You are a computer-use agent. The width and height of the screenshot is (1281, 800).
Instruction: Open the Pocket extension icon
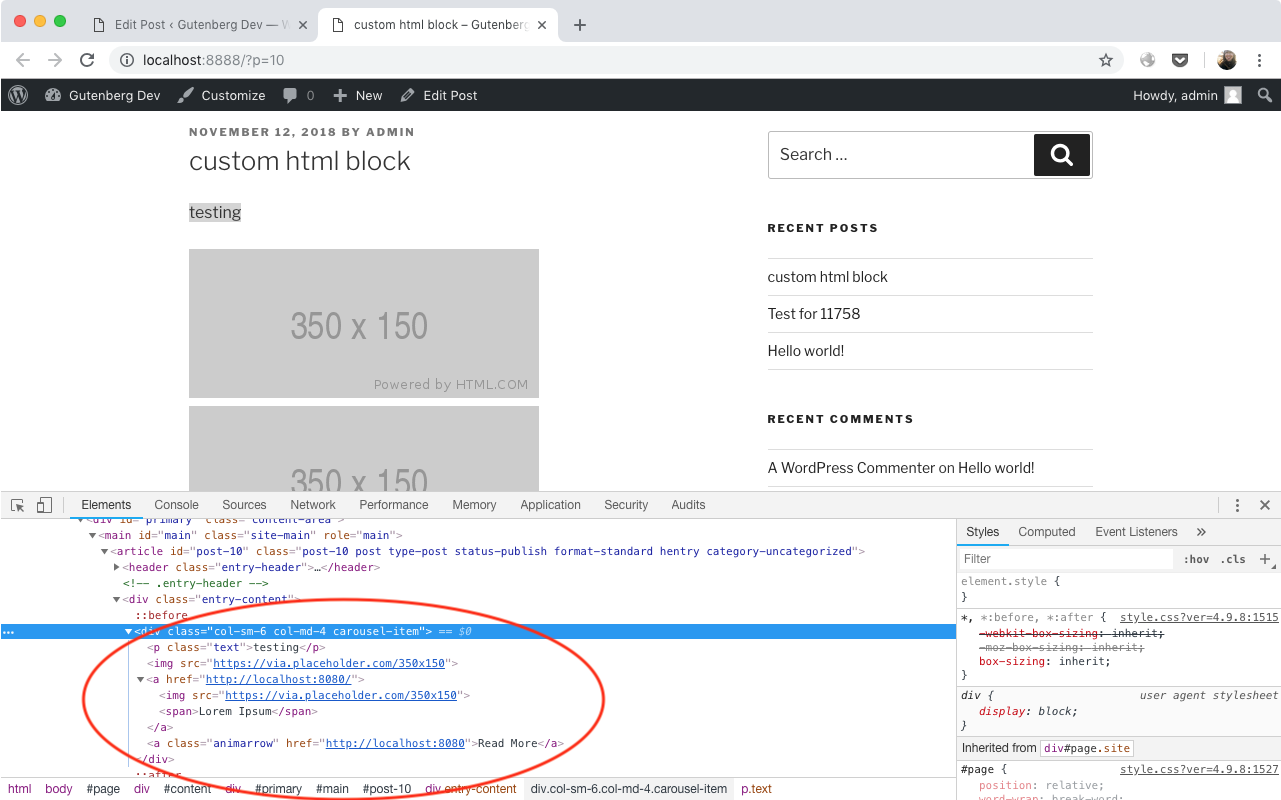pos(1180,60)
